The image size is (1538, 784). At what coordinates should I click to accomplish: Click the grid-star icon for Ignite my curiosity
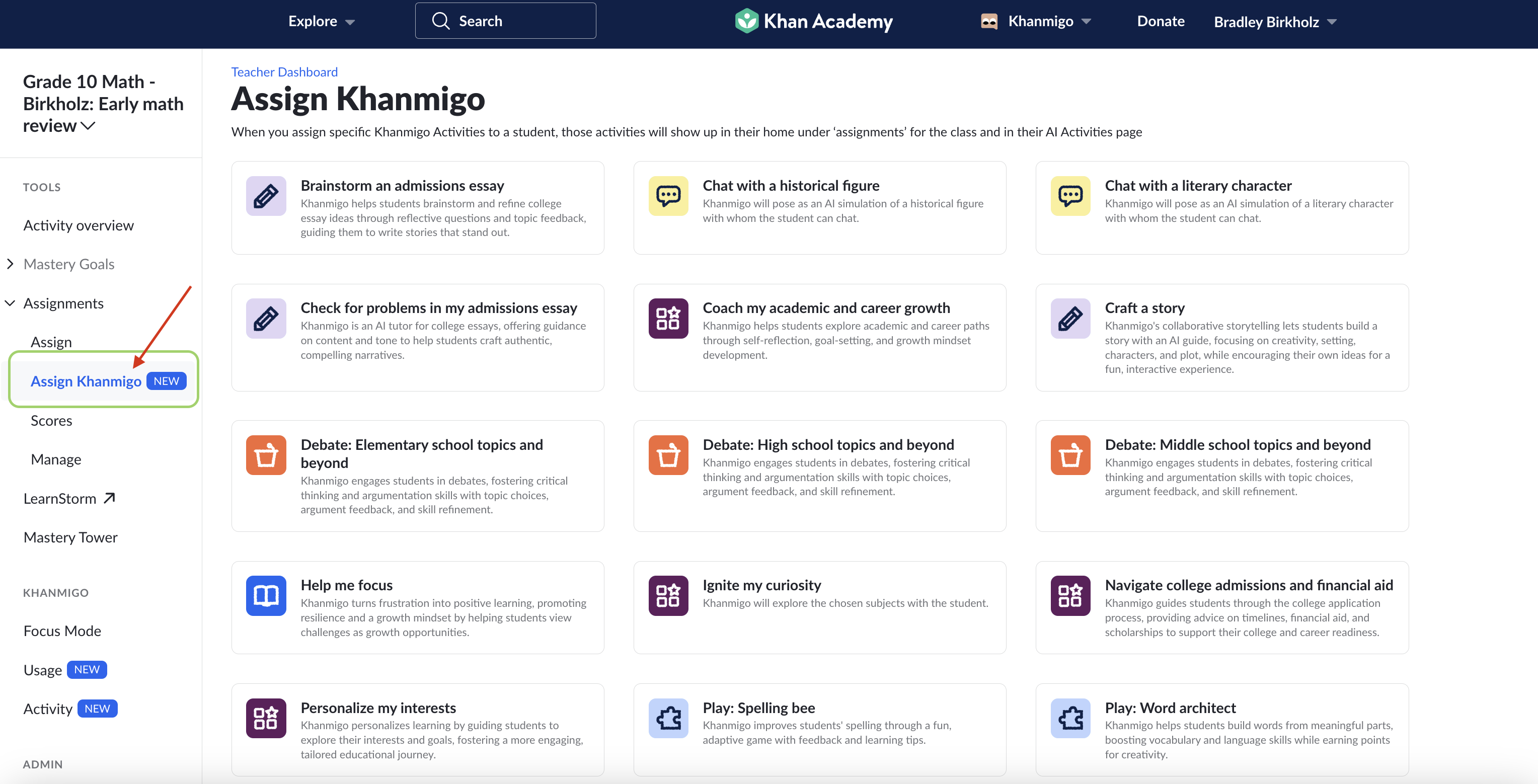pyautogui.click(x=668, y=595)
